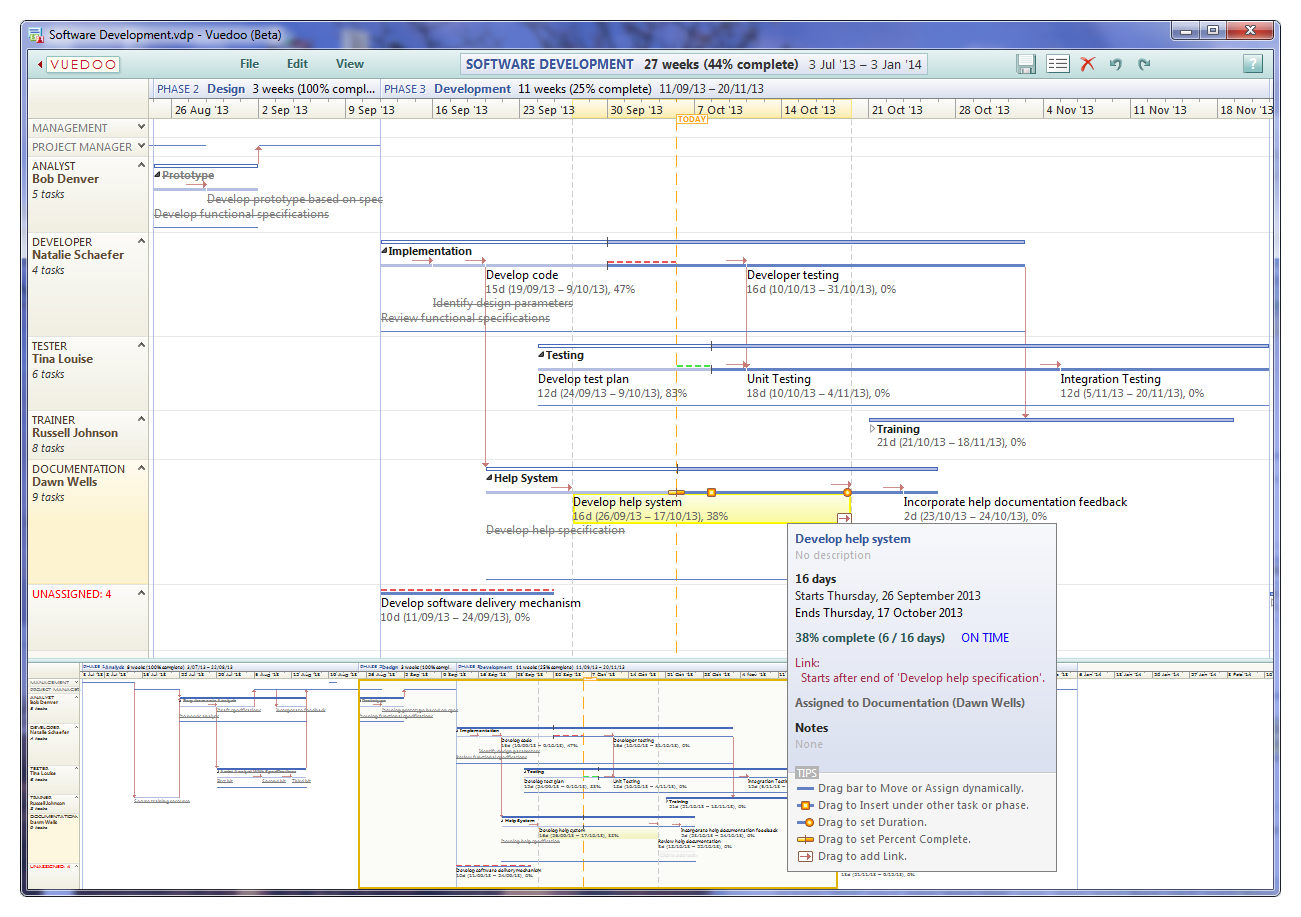
Task: Open the View menu
Action: click(x=350, y=64)
